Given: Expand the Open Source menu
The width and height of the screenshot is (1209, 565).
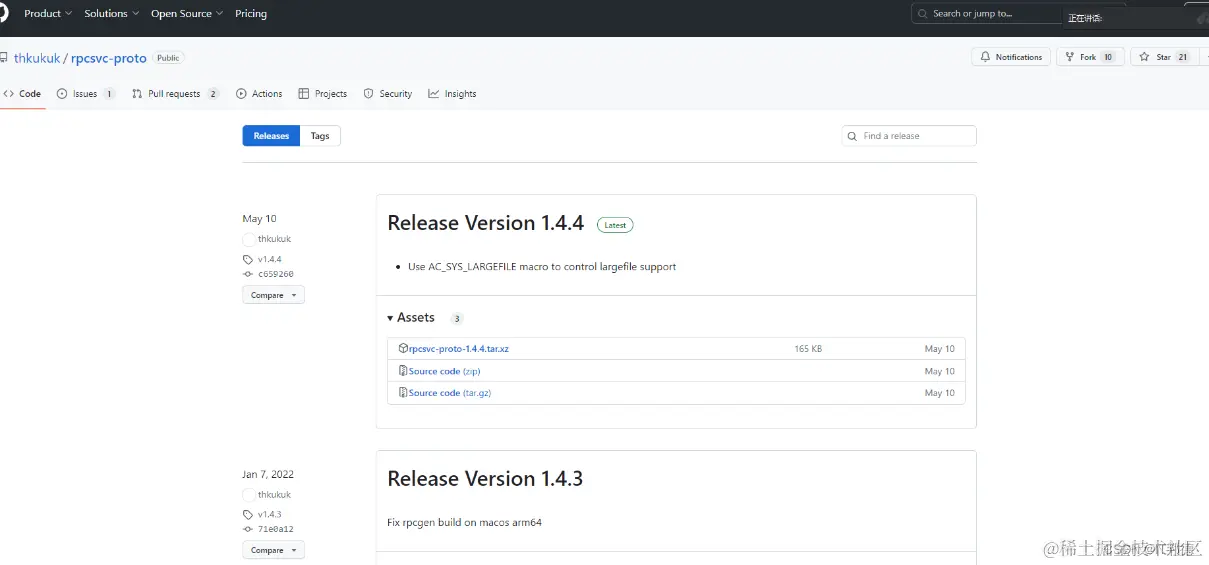Looking at the screenshot, I should 187,14.
